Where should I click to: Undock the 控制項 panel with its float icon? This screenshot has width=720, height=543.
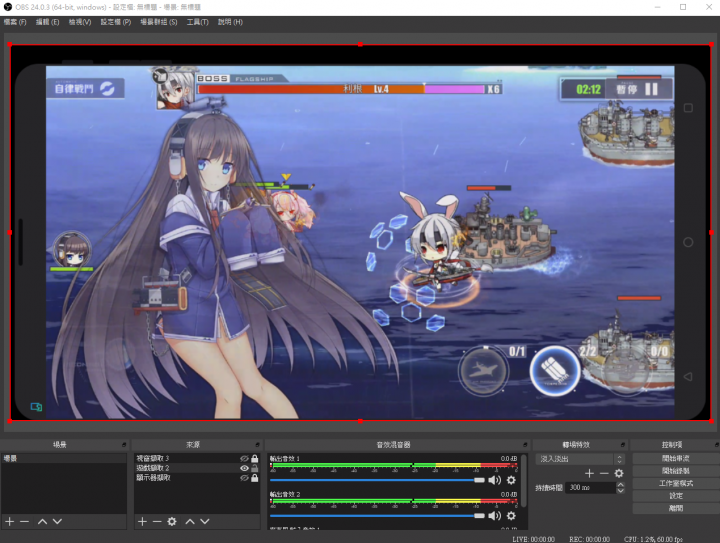[x=716, y=445]
